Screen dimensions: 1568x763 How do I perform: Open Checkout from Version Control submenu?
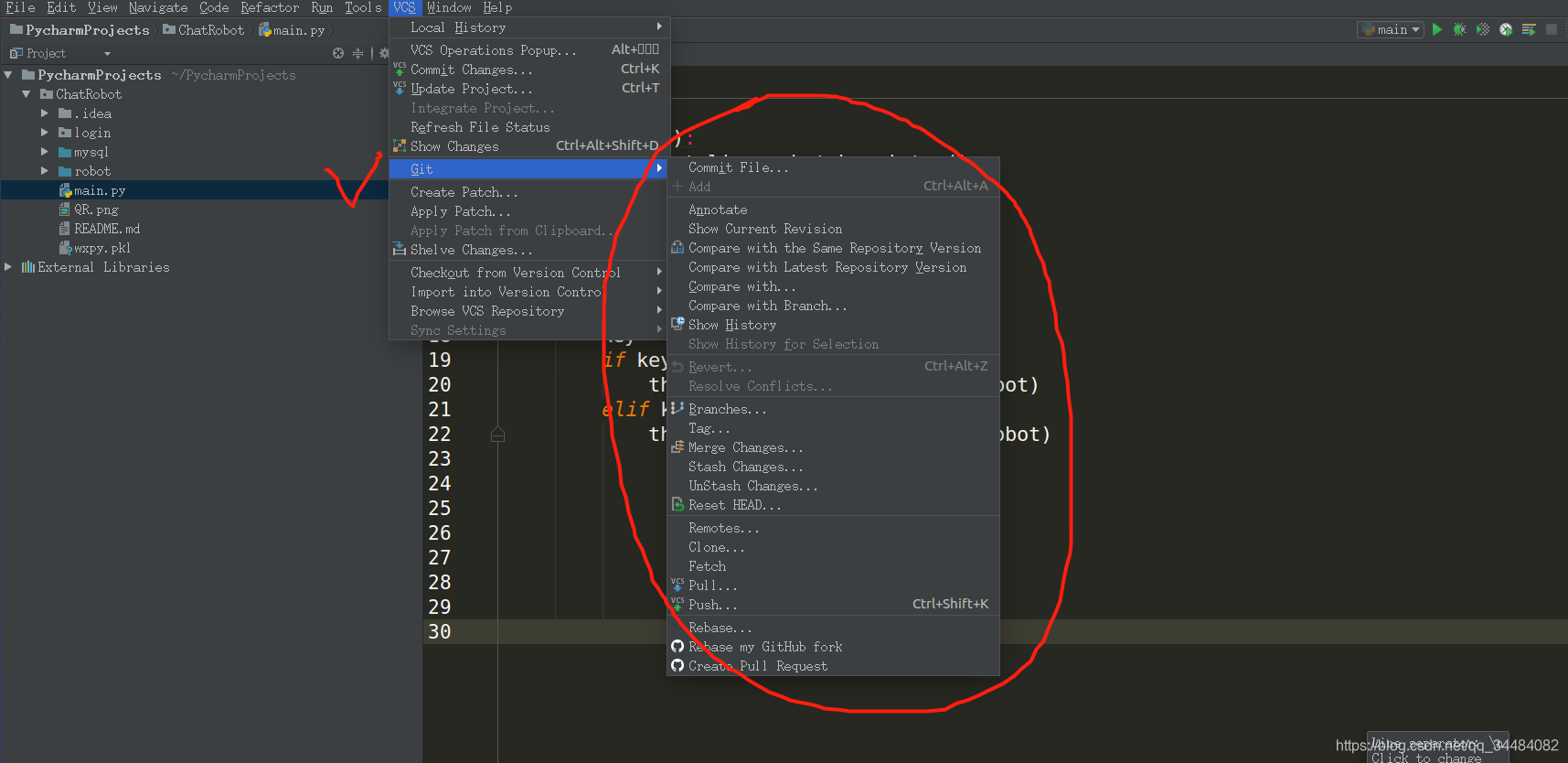coord(529,273)
